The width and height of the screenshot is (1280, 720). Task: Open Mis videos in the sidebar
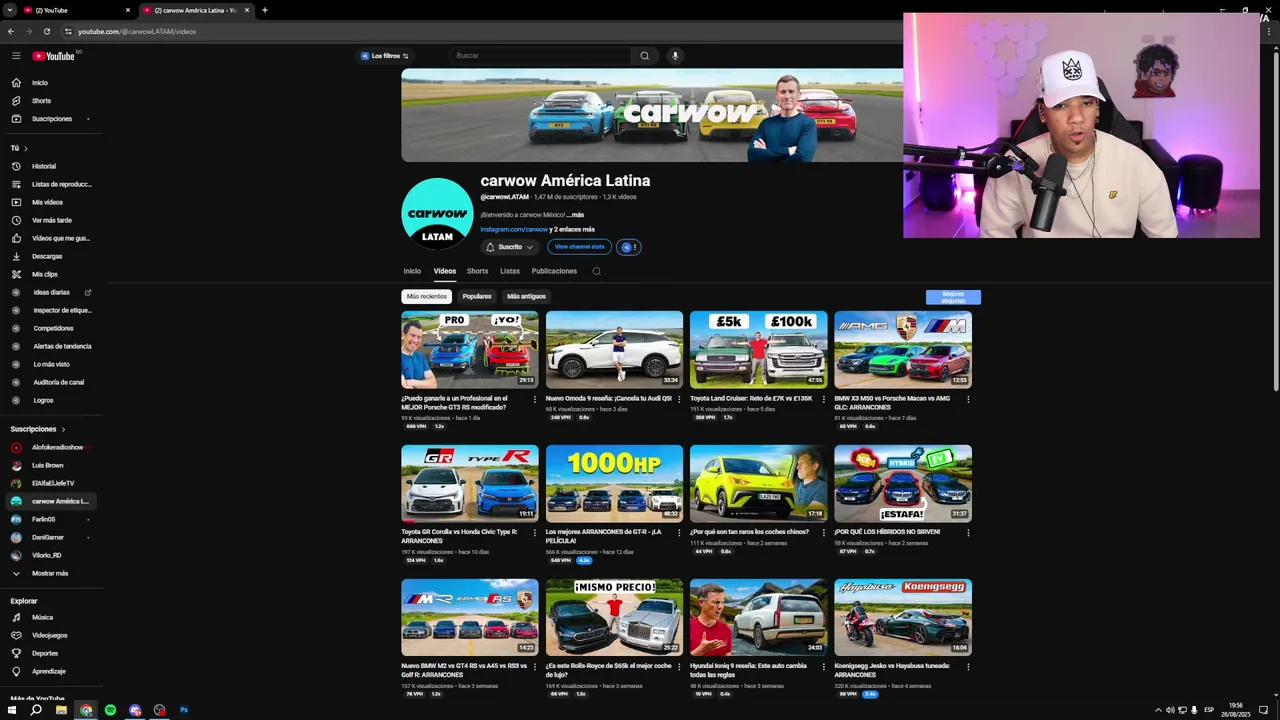tap(47, 202)
